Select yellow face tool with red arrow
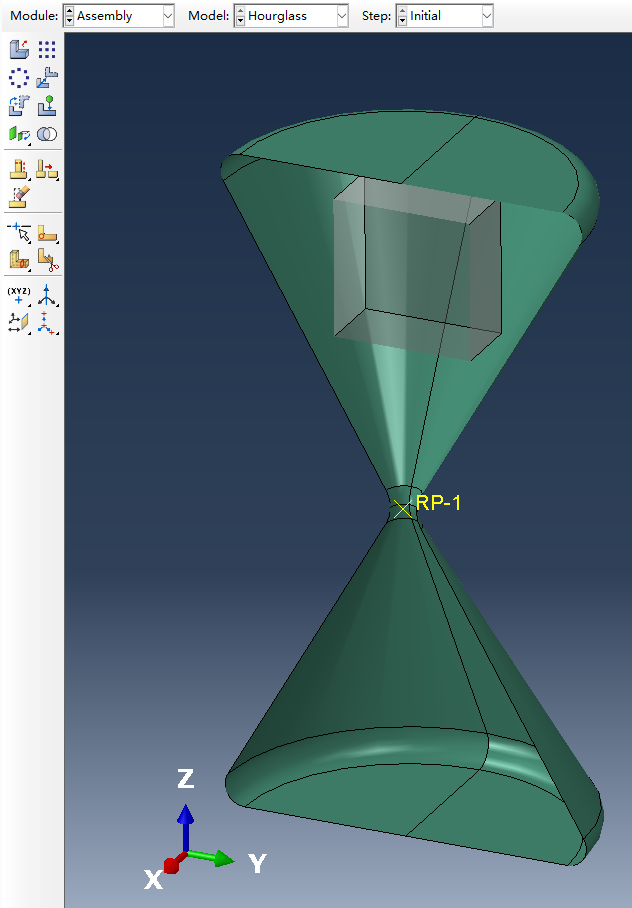 [x=47, y=169]
